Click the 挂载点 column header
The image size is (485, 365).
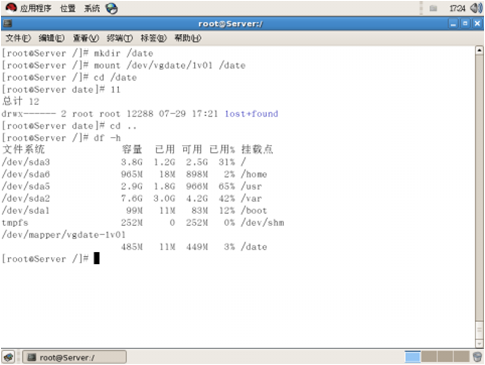257,149
